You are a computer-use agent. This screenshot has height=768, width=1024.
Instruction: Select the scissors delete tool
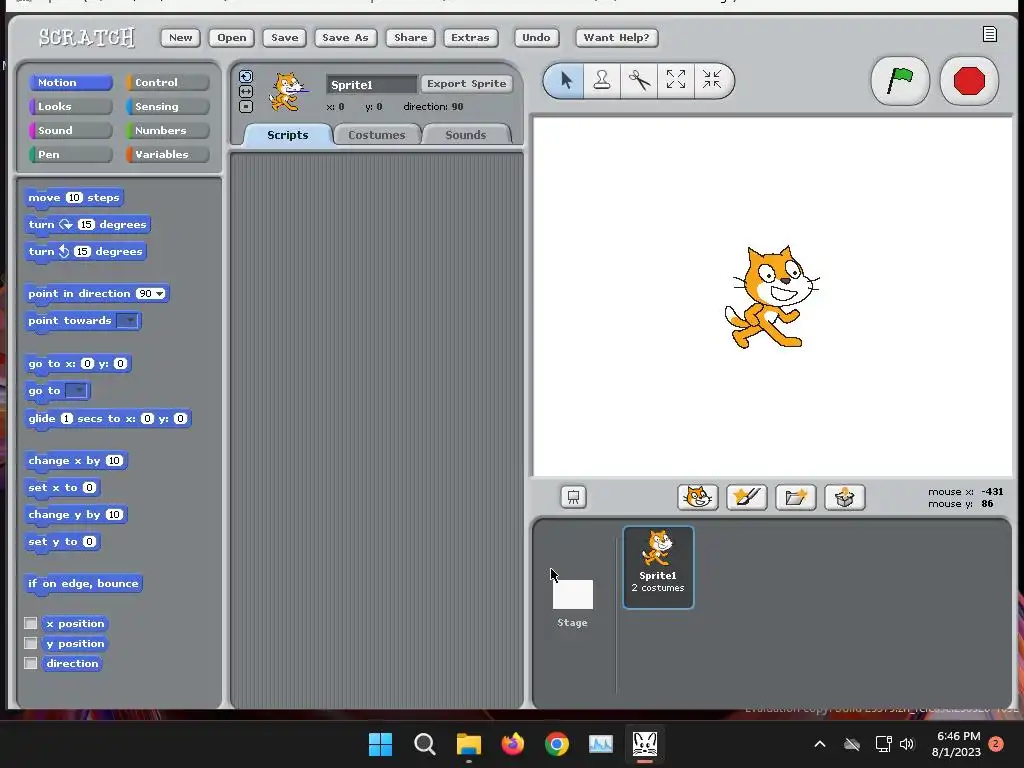(639, 80)
